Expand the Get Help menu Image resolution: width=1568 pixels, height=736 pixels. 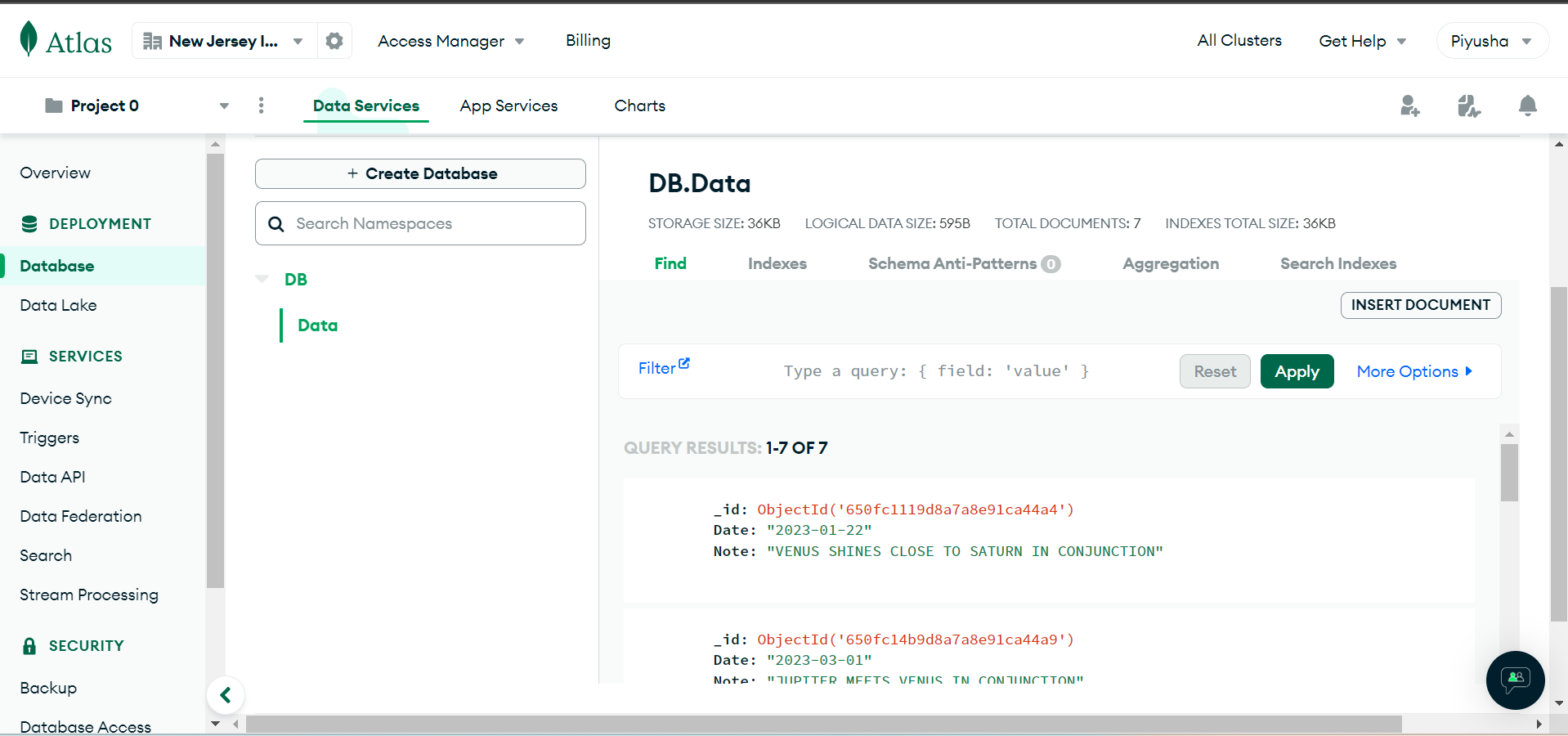pyautogui.click(x=1362, y=41)
